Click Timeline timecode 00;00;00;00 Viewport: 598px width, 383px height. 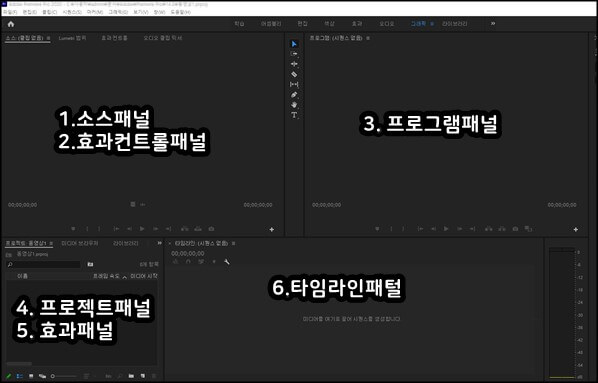(188, 253)
